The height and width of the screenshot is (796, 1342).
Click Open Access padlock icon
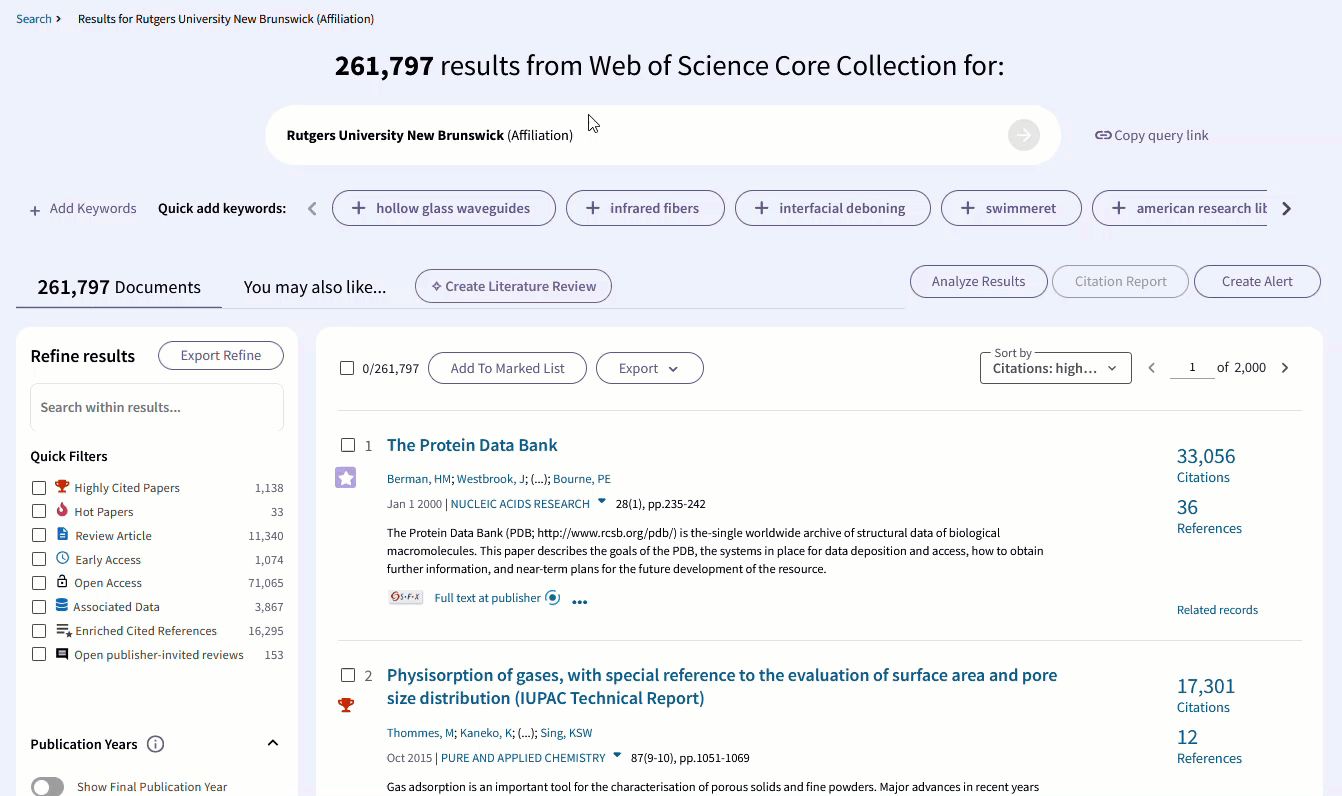click(x=62, y=582)
